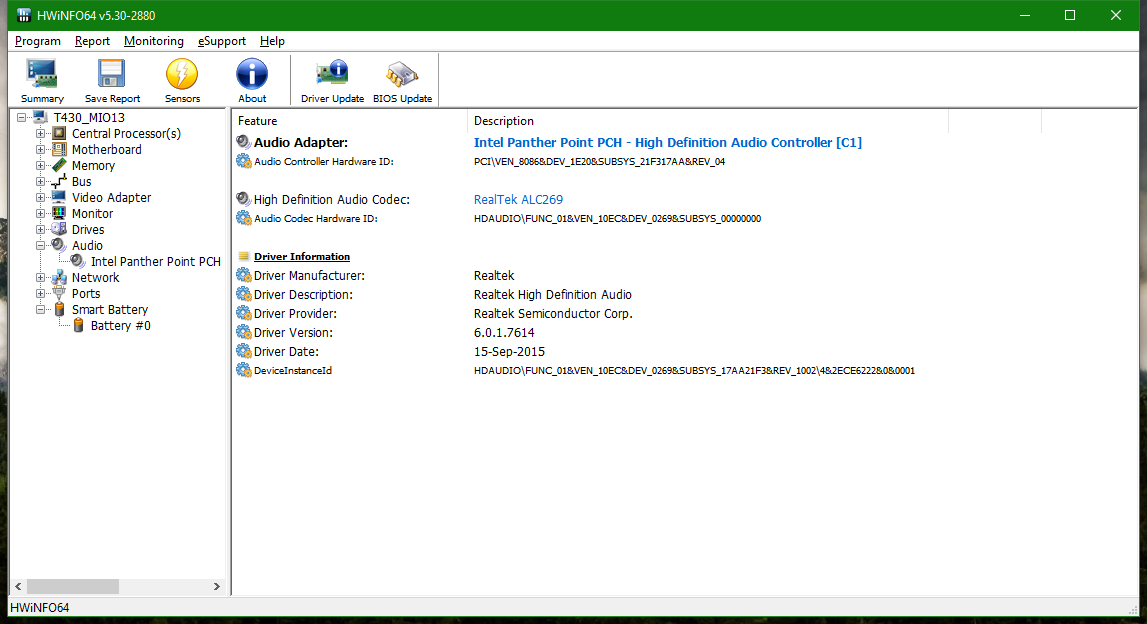Select Intel Panther Point PCH tree item
The height and width of the screenshot is (624, 1147).
pos(155,262)
